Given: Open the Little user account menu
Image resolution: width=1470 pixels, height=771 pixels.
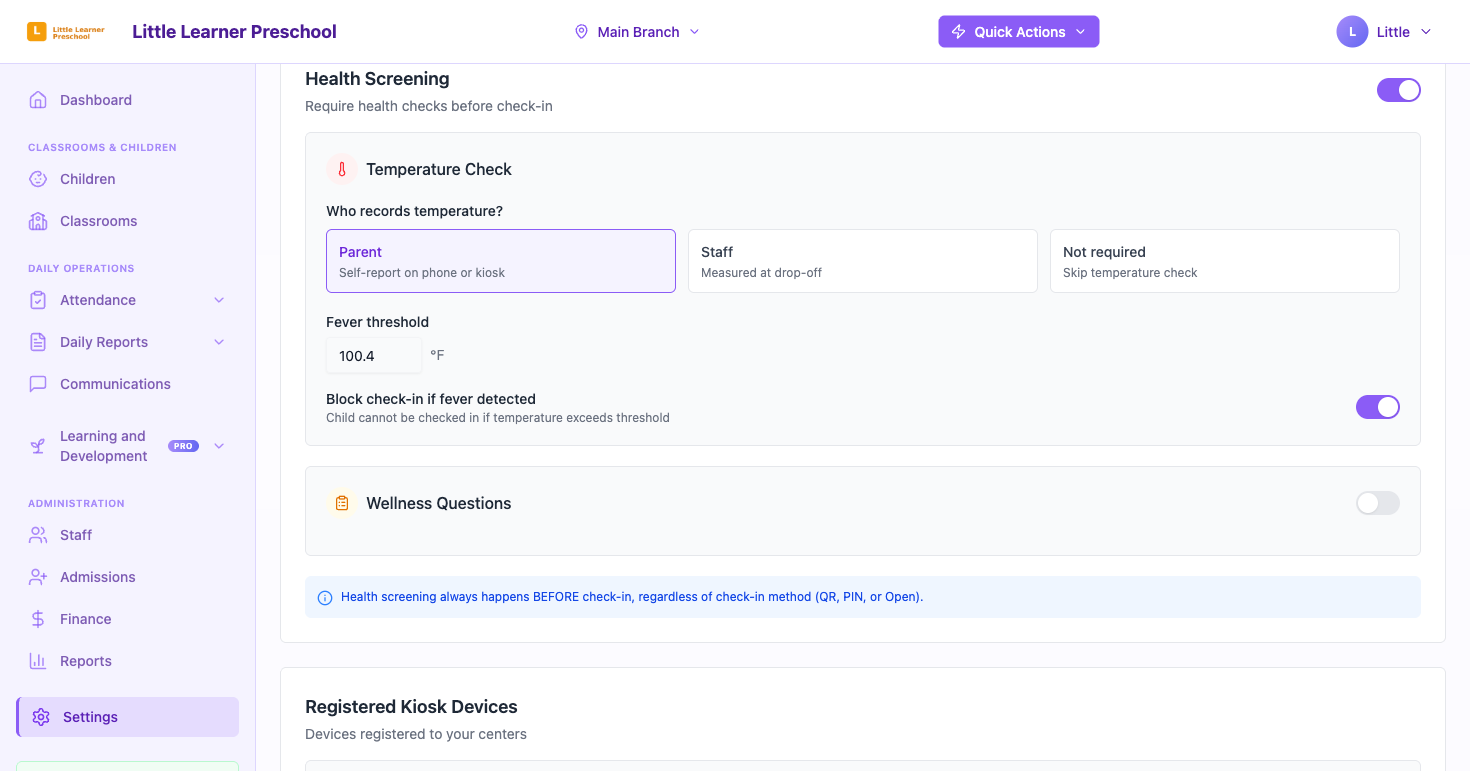Looking at the screenshot, I should coord(1385,32).
